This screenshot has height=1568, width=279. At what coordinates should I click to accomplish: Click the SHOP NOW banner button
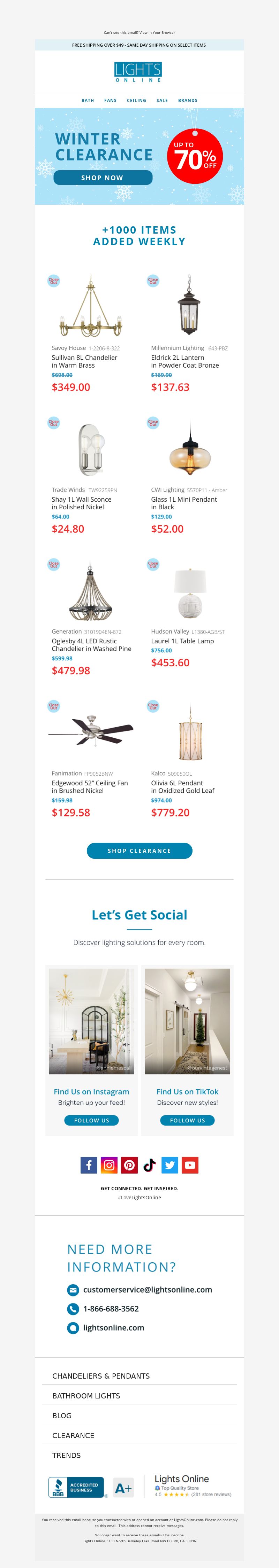pos(103,178)
